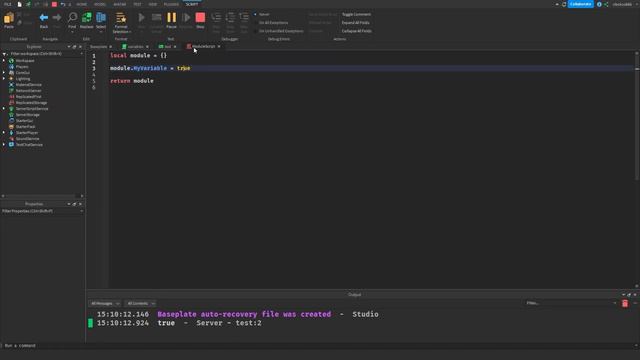Expand the TextChatService tree node
The width and height of the screenshot is (640, 360).
pos(4,144)
